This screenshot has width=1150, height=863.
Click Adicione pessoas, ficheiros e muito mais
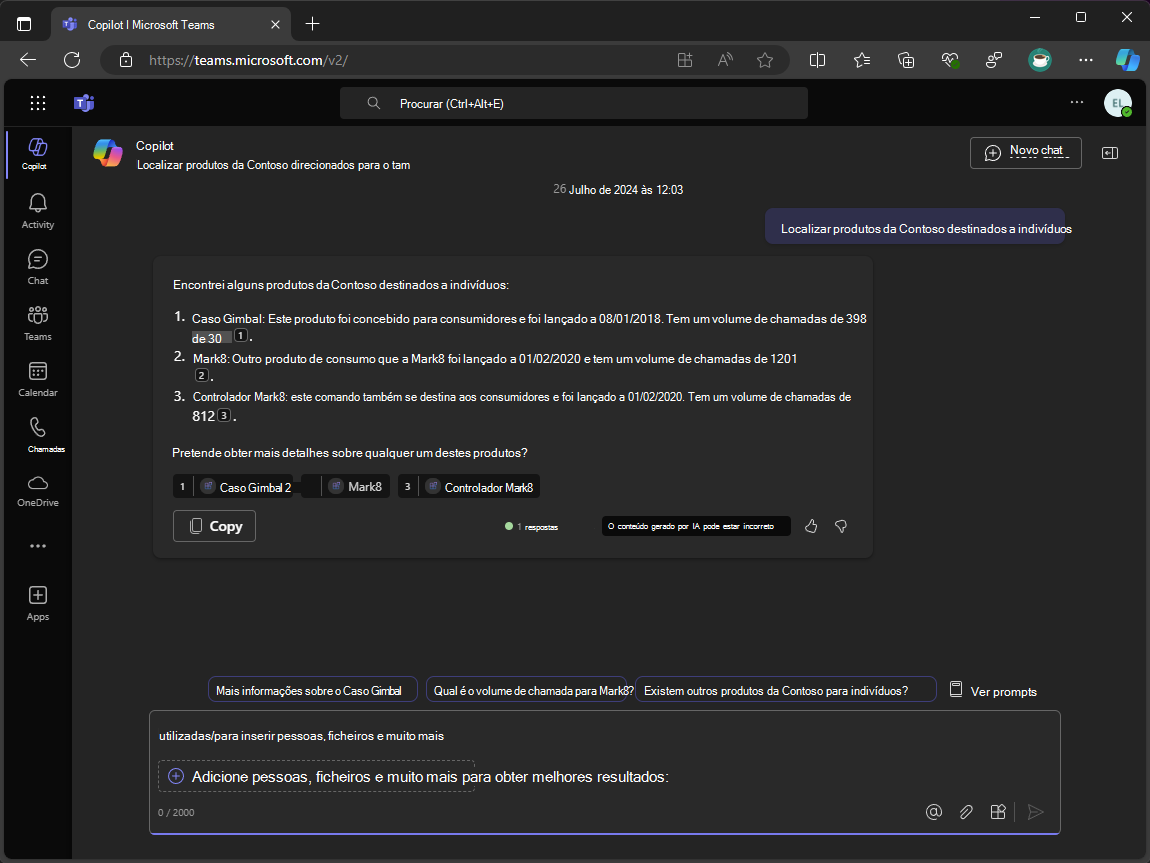(x=316, y=776)
